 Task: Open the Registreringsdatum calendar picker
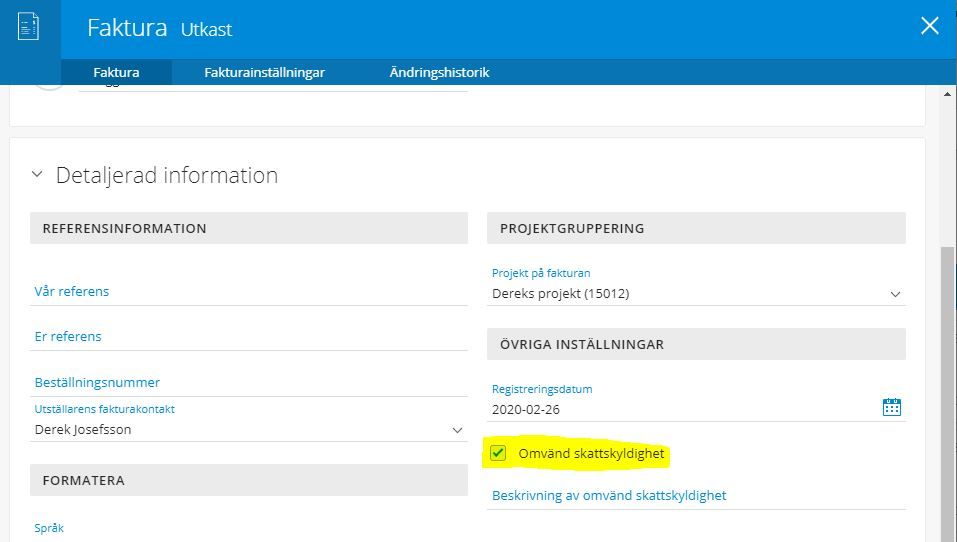(891, 407)
